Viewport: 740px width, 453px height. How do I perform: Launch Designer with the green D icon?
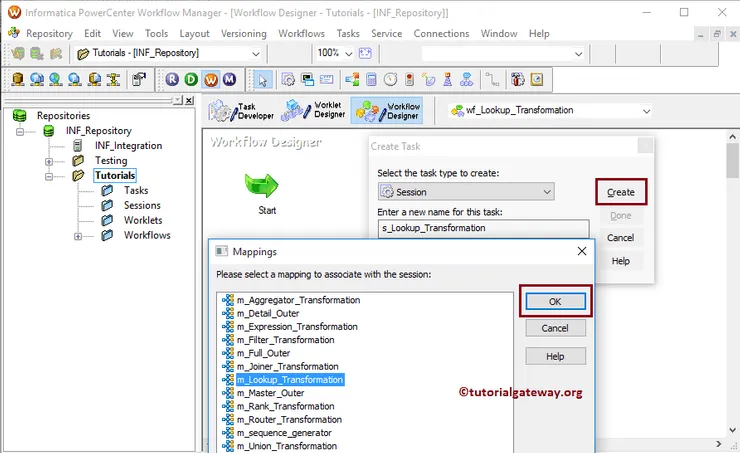pos(191,79)
